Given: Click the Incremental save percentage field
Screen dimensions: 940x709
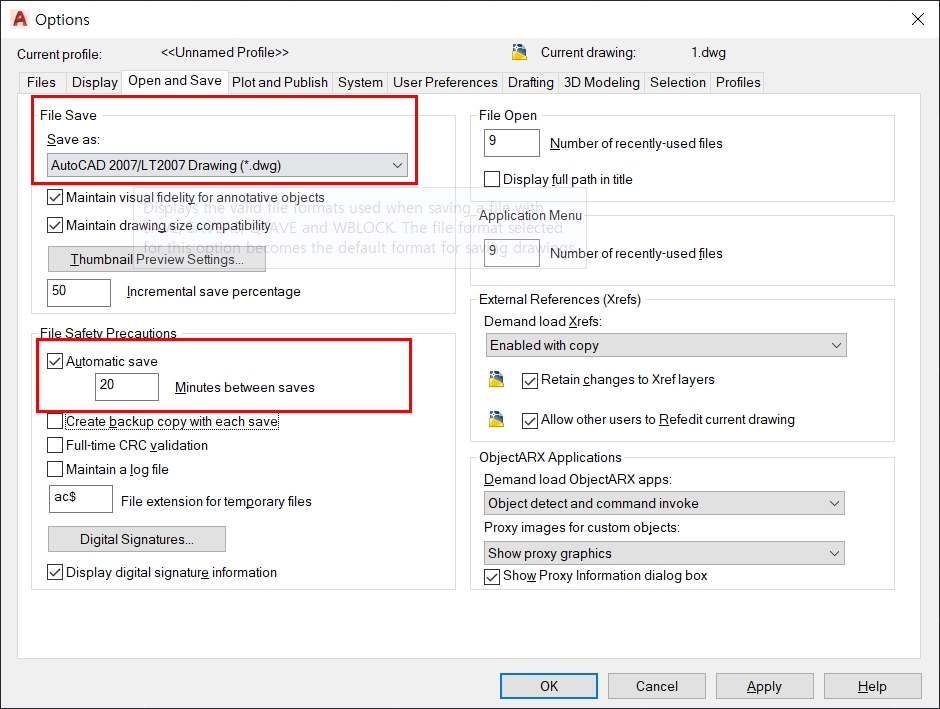Looking at the screenshot, I should (x=79, y=292).
